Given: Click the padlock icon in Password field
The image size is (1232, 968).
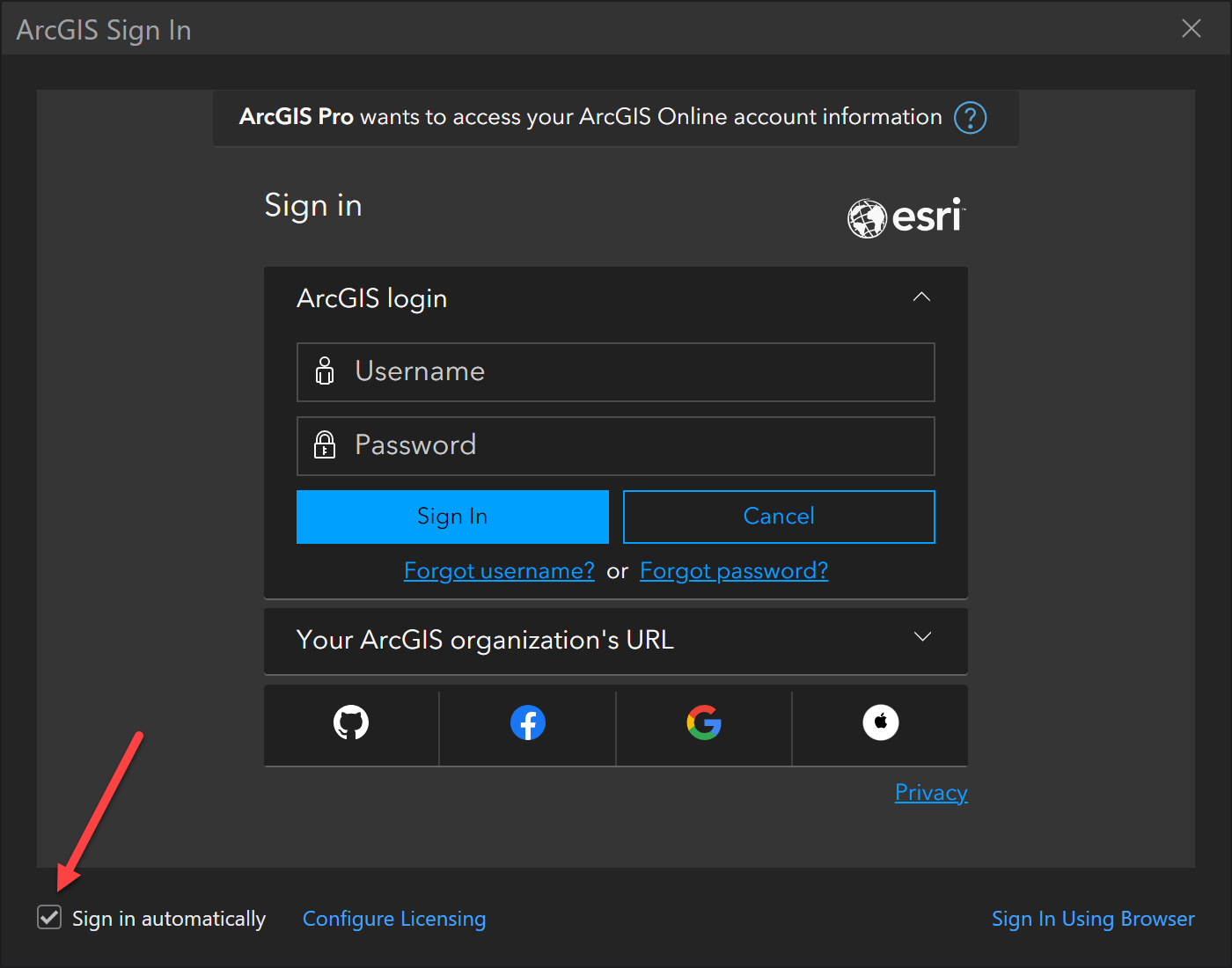Looking at the screenshot, I should [x=325, y=445].
